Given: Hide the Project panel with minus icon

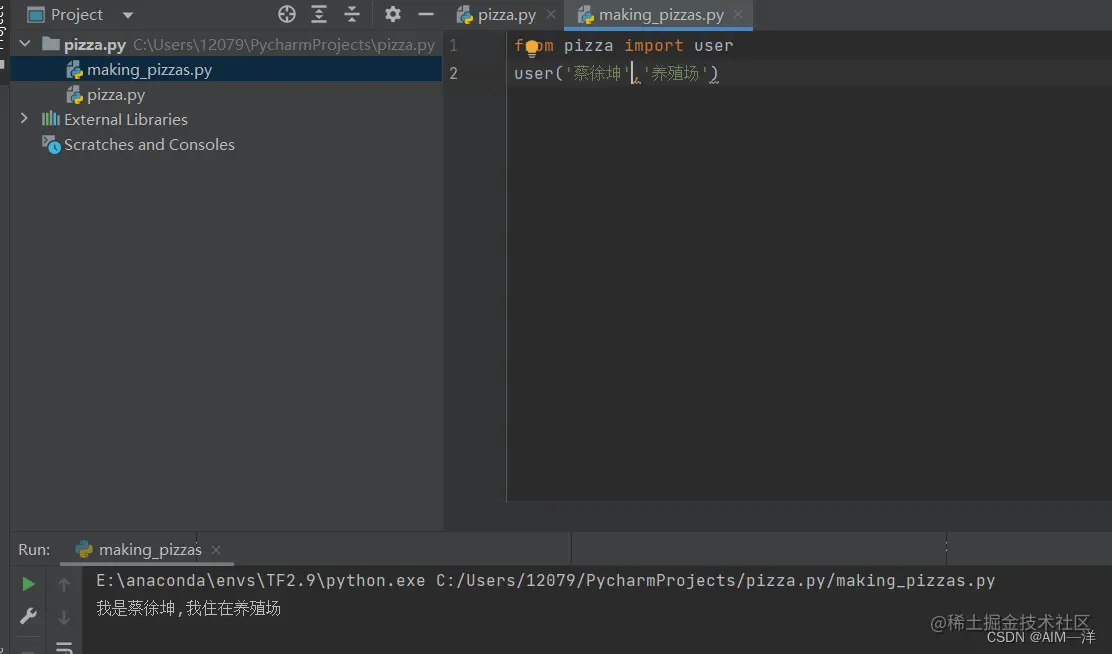Looking at the screenshot, I should tap(426, 14).
